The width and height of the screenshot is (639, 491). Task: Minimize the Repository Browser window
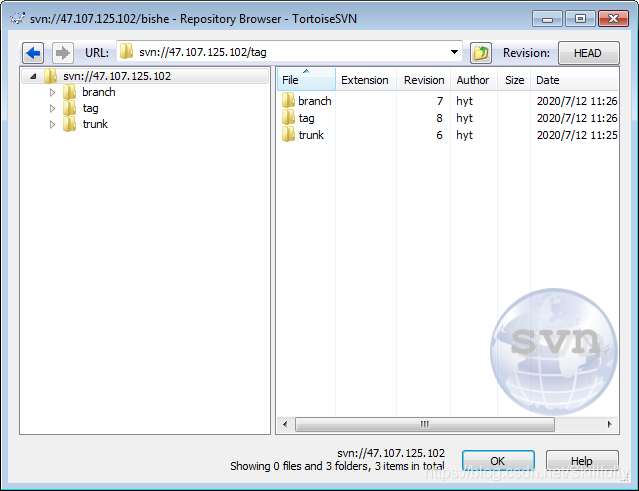click(x=547, y=19)
